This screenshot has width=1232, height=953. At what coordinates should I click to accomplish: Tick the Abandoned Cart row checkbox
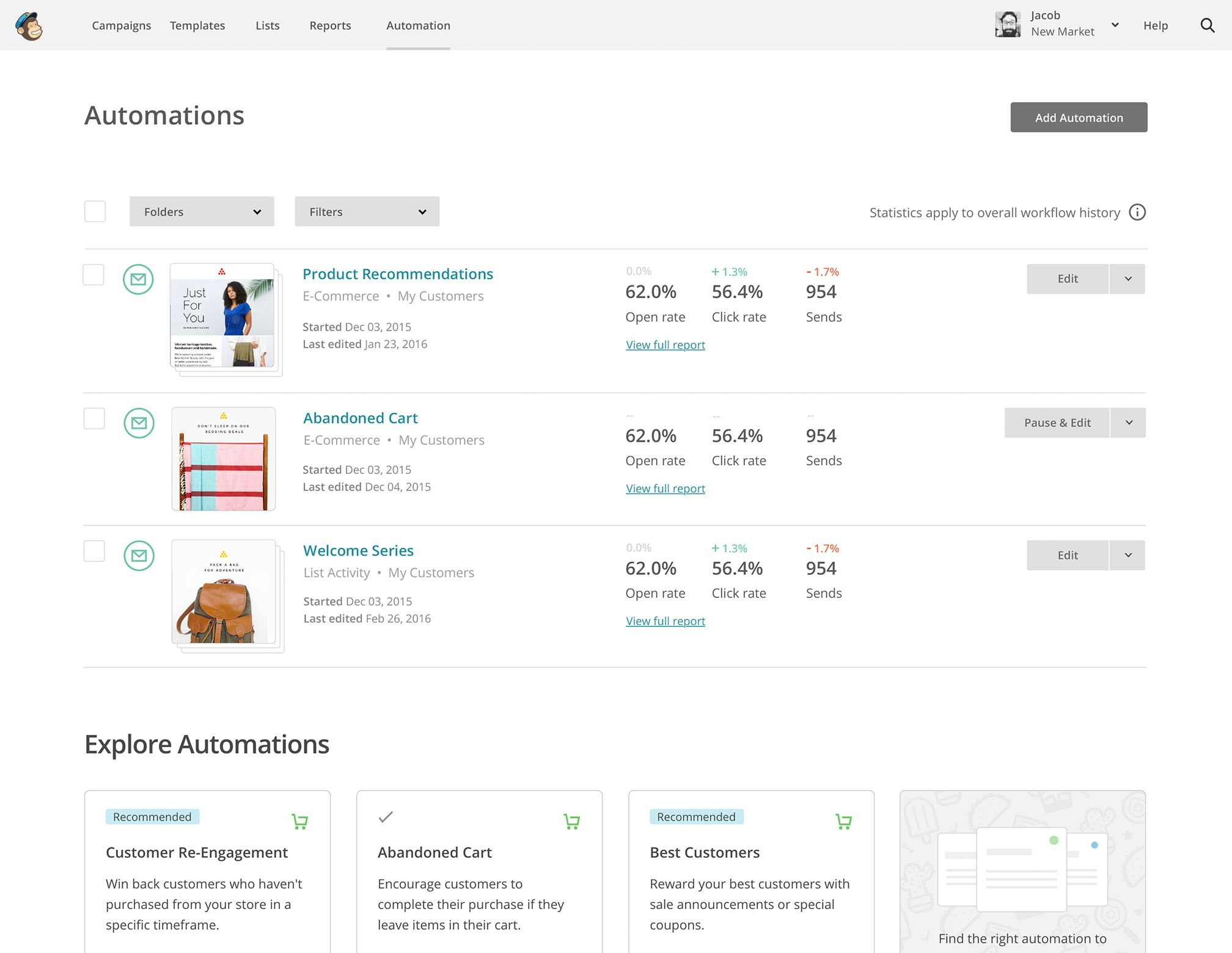click(94, 418)
